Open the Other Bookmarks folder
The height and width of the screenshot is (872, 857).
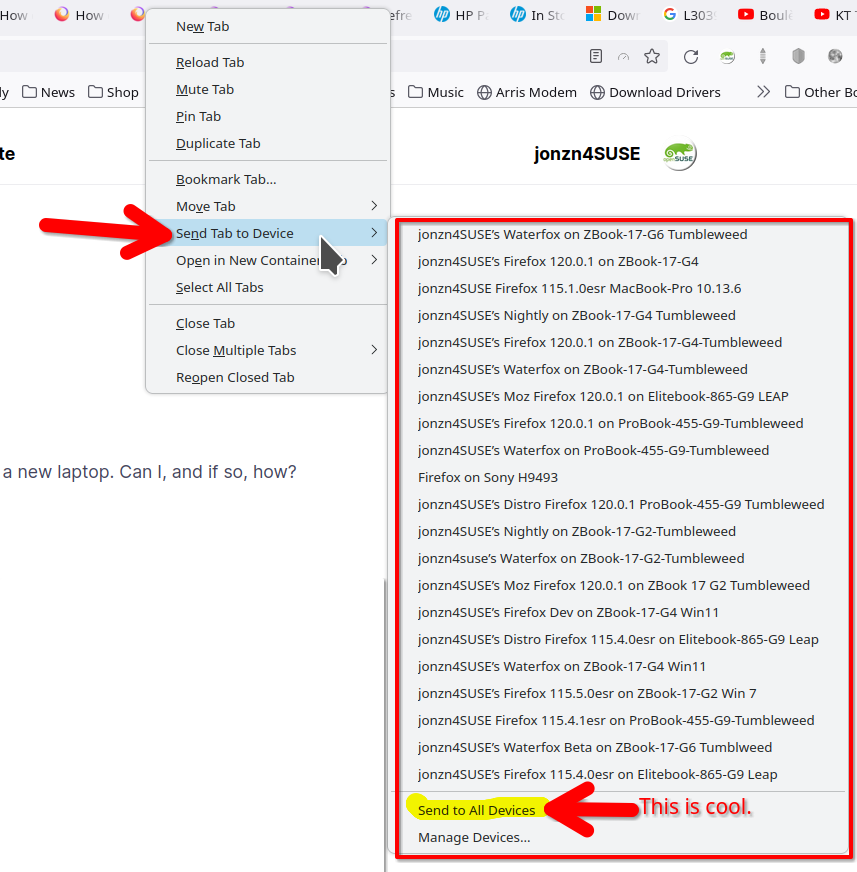821,92
